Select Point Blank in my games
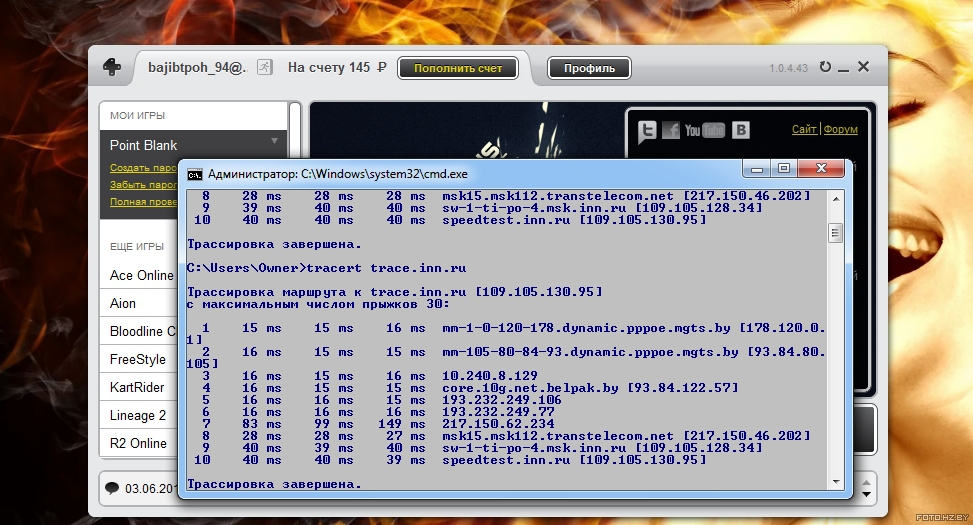973x525 pixels. click(x=143, y=145)
